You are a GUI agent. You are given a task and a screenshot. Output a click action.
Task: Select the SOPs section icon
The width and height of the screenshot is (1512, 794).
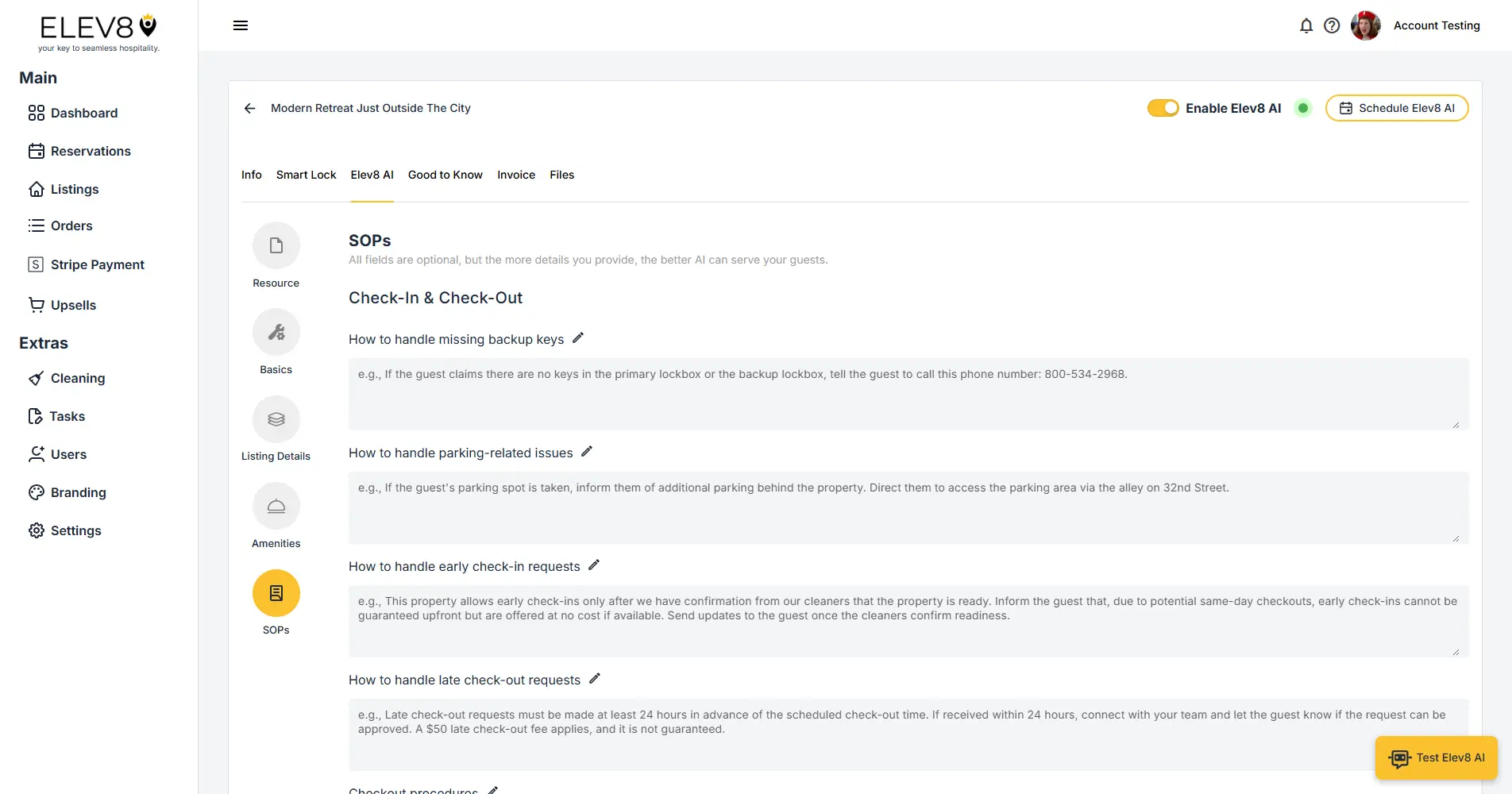276,592
